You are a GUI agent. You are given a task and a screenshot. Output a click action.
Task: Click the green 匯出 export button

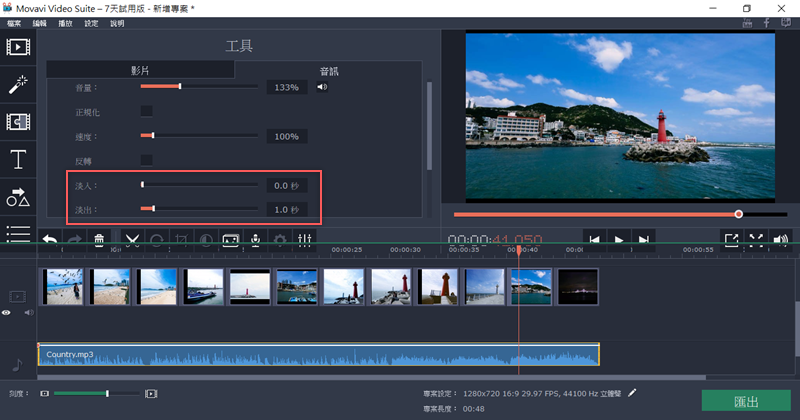point(745,401)
